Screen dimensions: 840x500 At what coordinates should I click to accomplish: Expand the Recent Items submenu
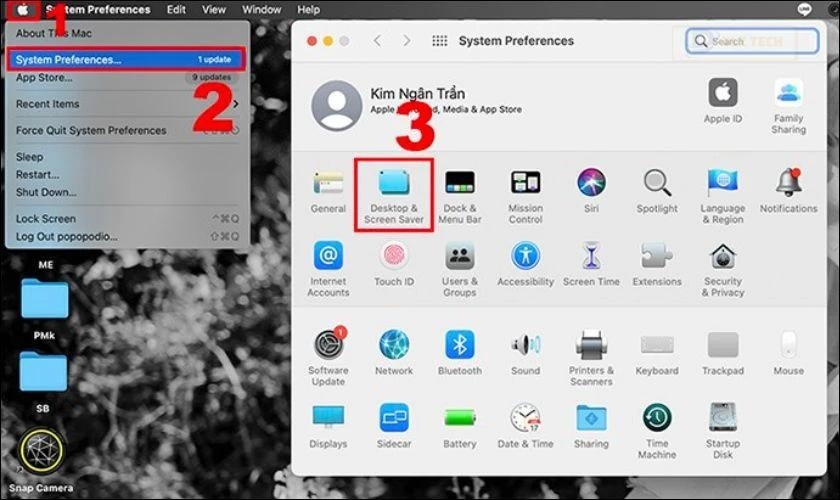pyautogui.click(x=127, y=104)
